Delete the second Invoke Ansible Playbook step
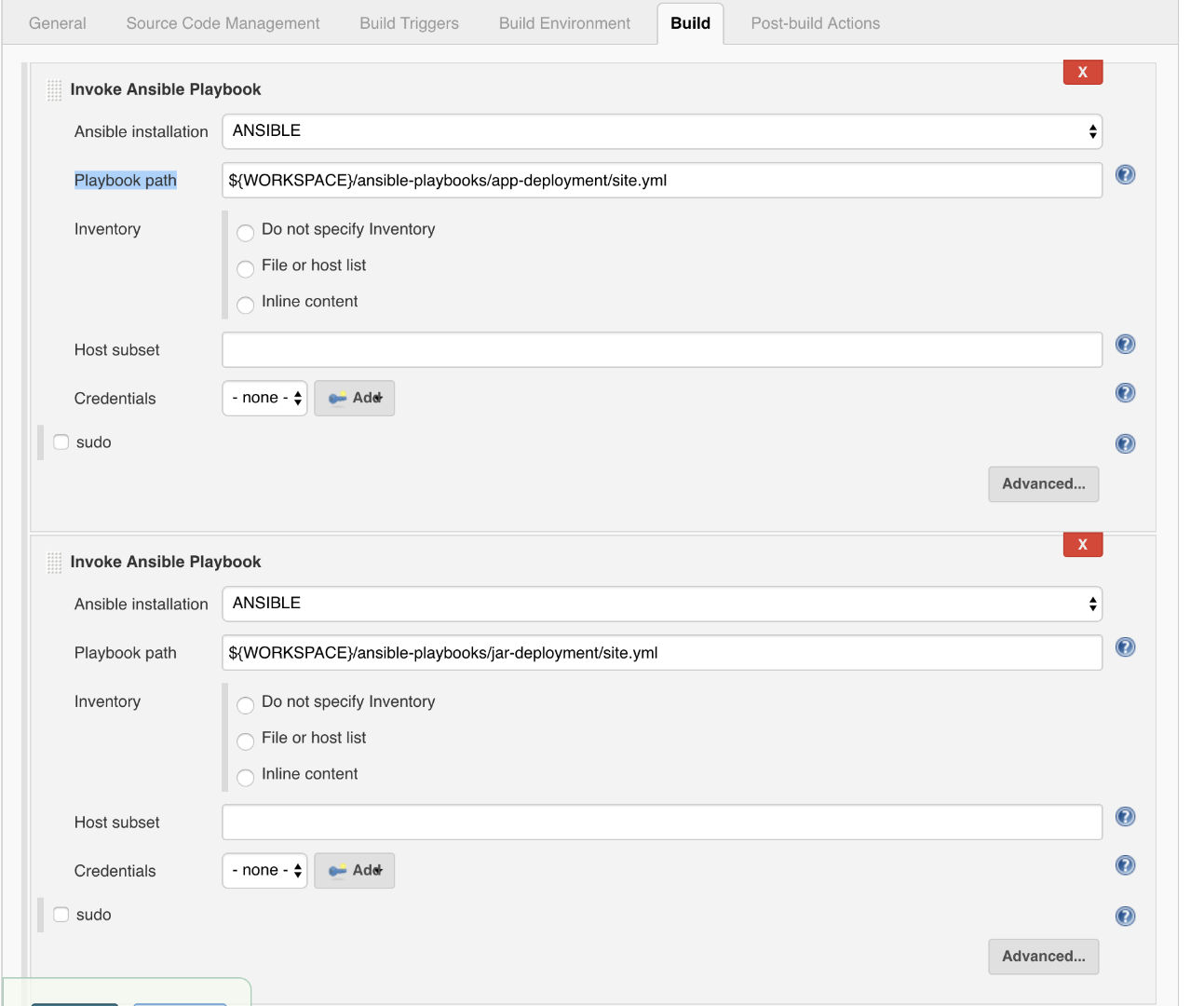 tap(1083, 544)
